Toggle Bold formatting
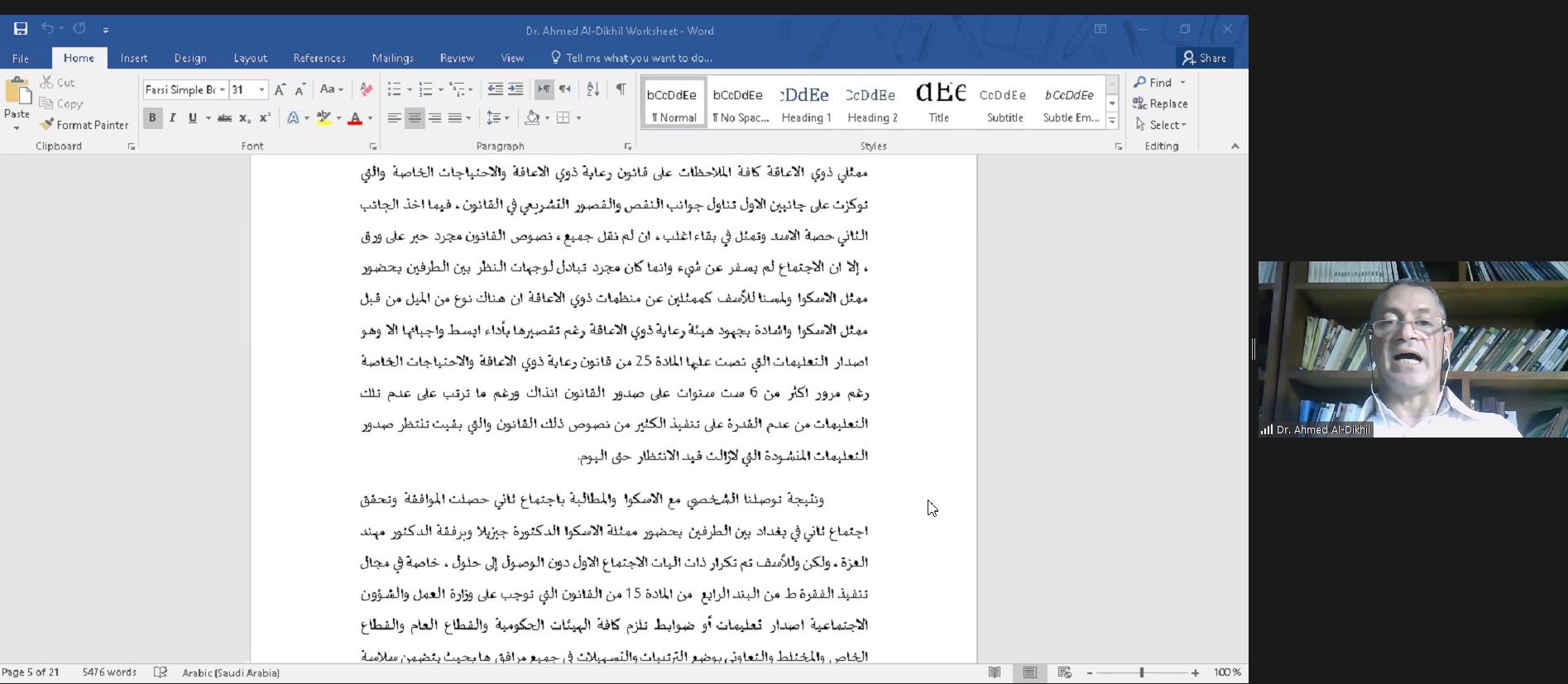This screenshot has width=1568, height=684. tap(152, 118)
